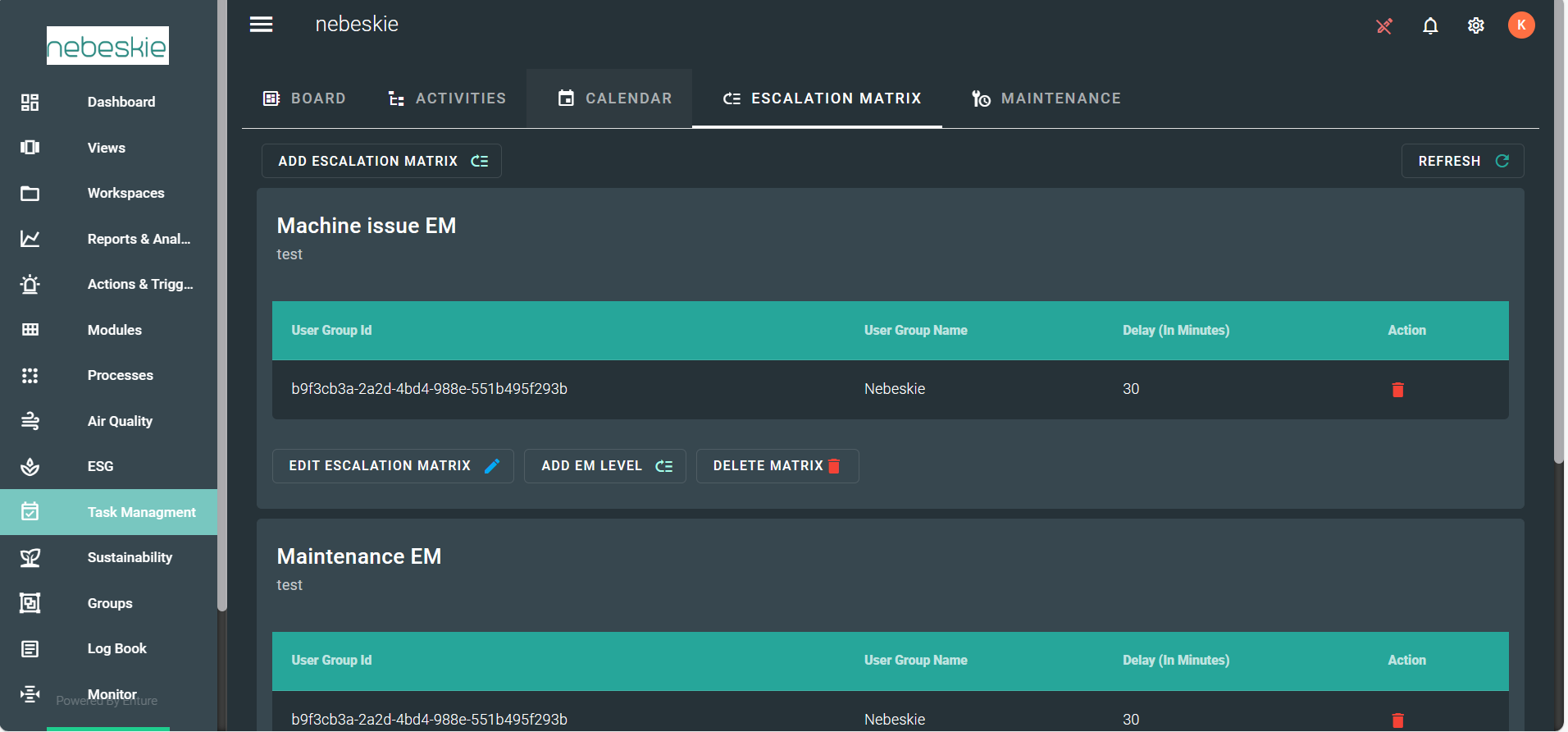This screenshot has width=1568, height=732.
Task: Click the red disconnected plug icon
Action: pos(1384,26)
